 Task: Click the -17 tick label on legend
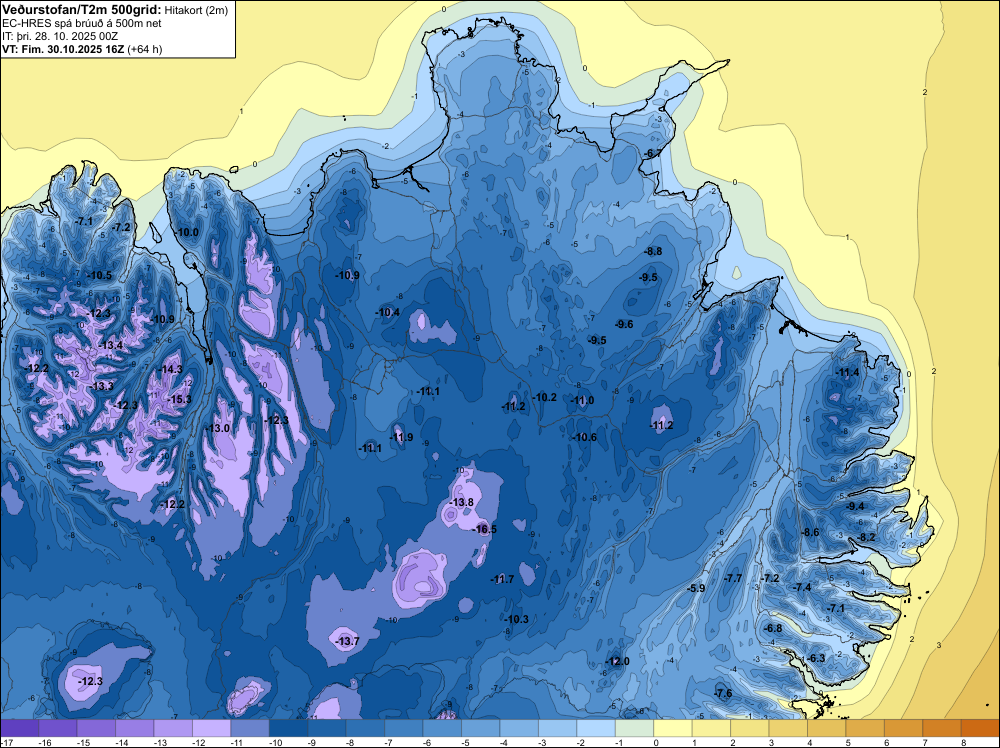click(6, 743)
